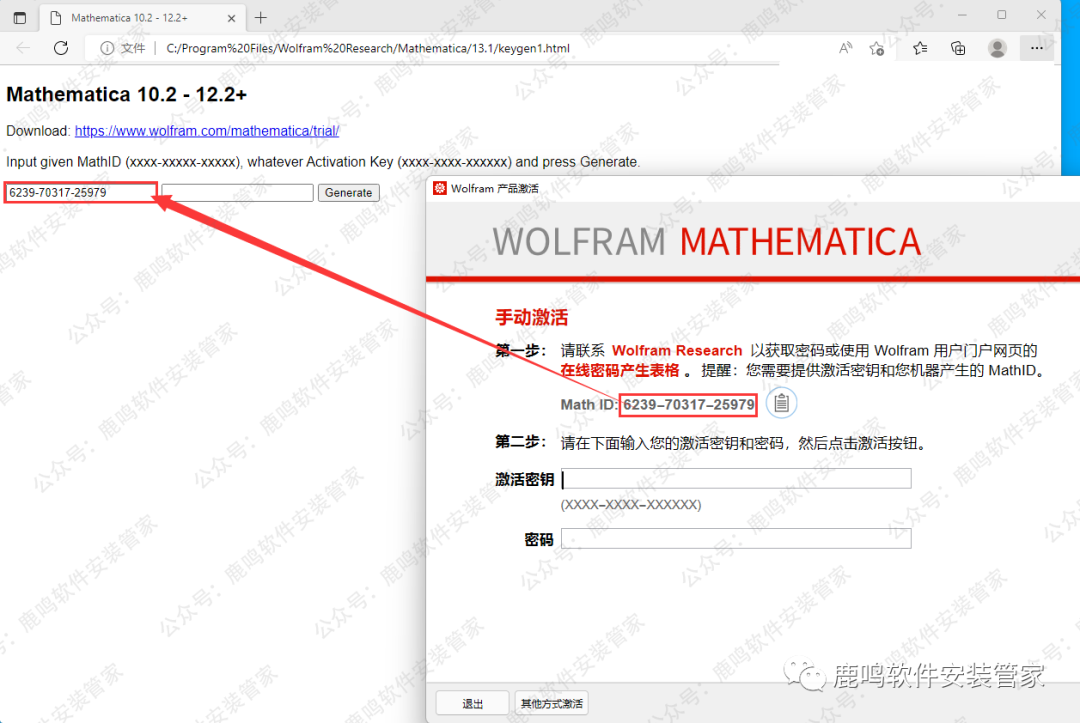Click the Mathematica 10.2 - 12.2+ page heading

click(126, 94)
